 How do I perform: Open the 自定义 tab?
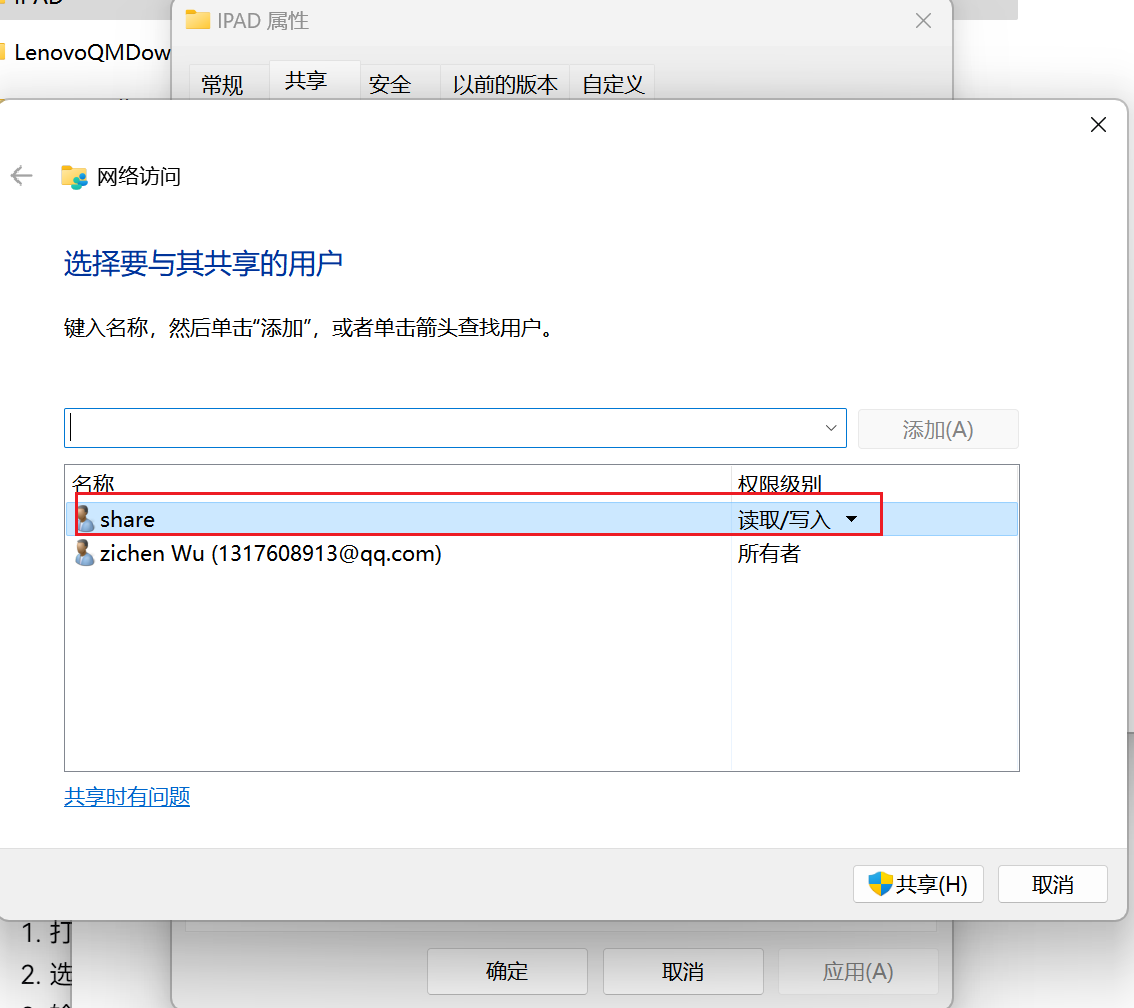click(x=612, y=85)
